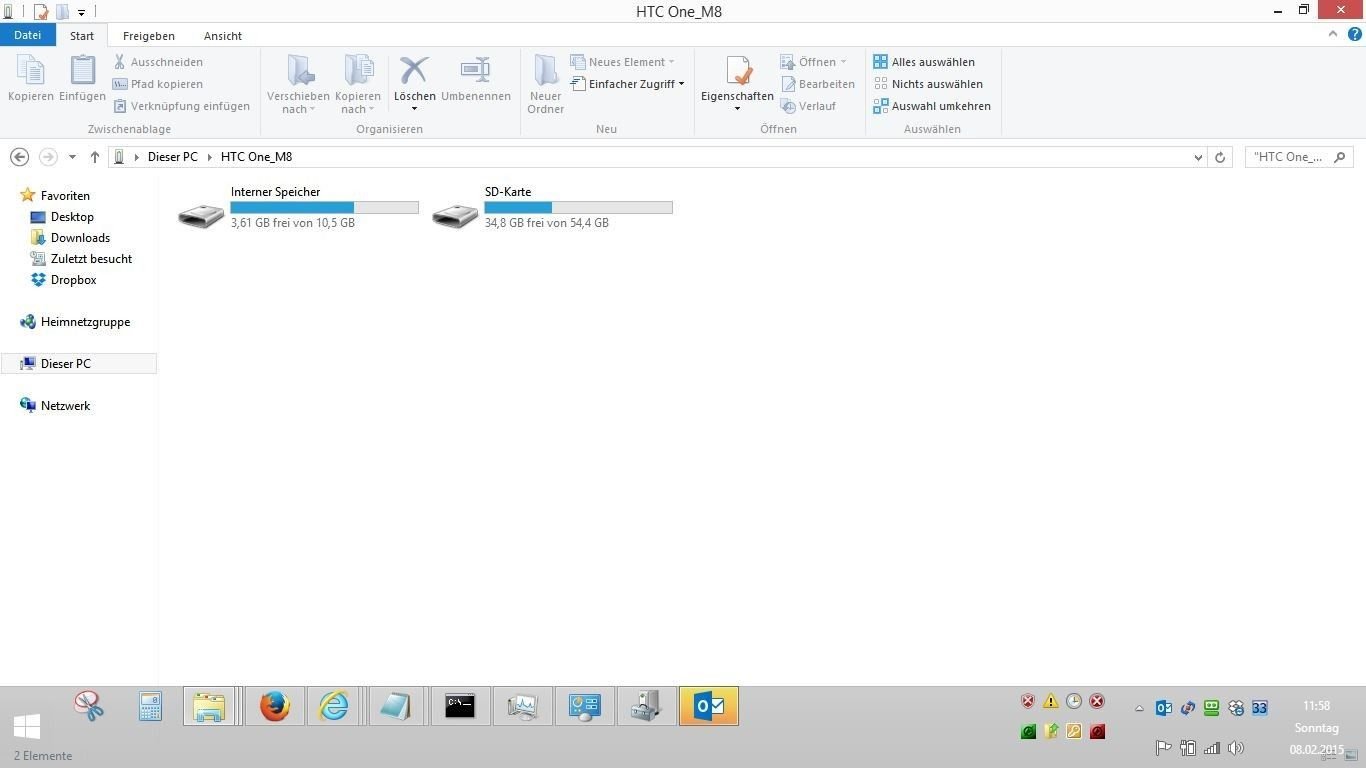Select Dieser PC in the navigation pane
Image resolution: width=1366 pixels, height=768 pixels.
point(78,364)
